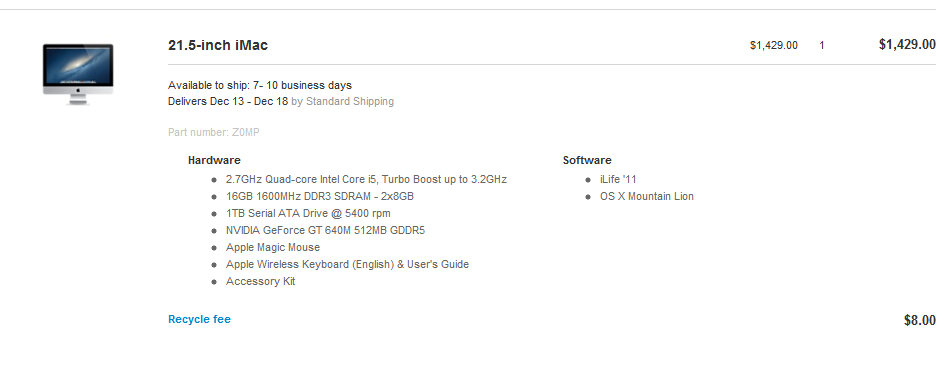Click the 1TB Serial ATA Drive item
Viewport: 948px width, 368px height.
(308, 213)
